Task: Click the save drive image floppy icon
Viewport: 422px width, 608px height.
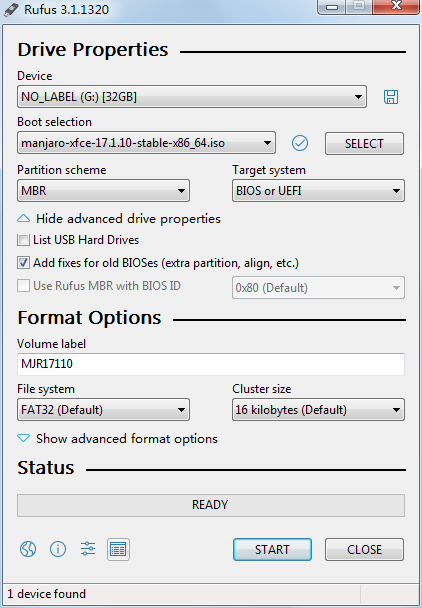Action: (x=391, y=97)
